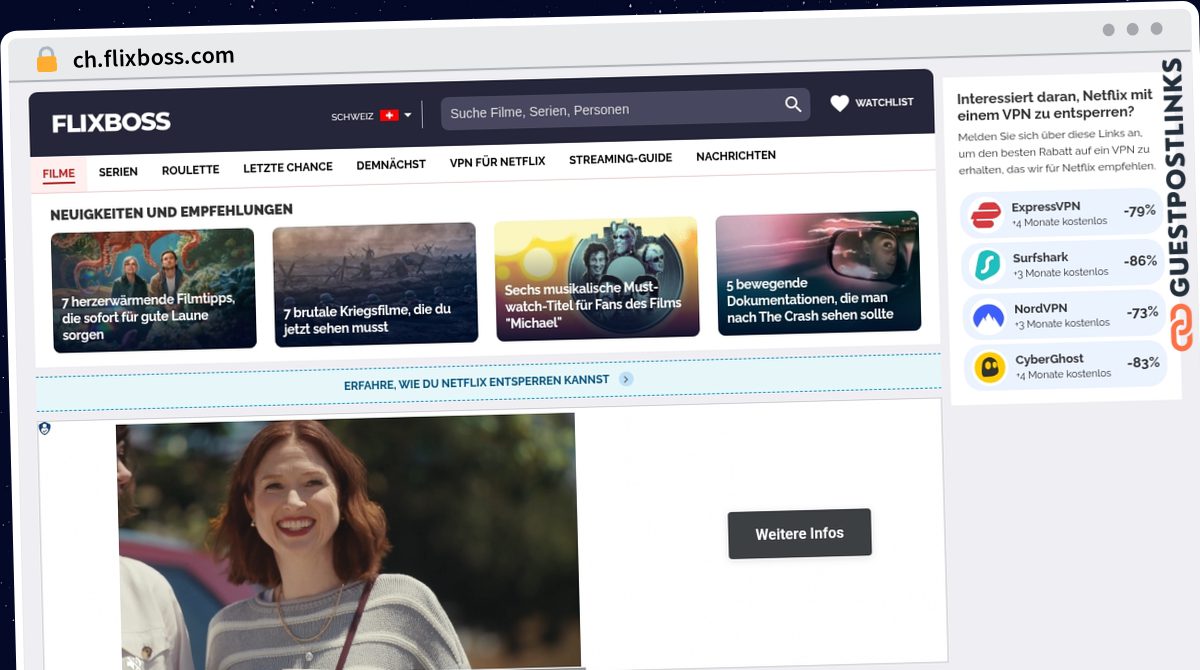Open VPN FÜR NETFLIX tab

pos(497,161)
